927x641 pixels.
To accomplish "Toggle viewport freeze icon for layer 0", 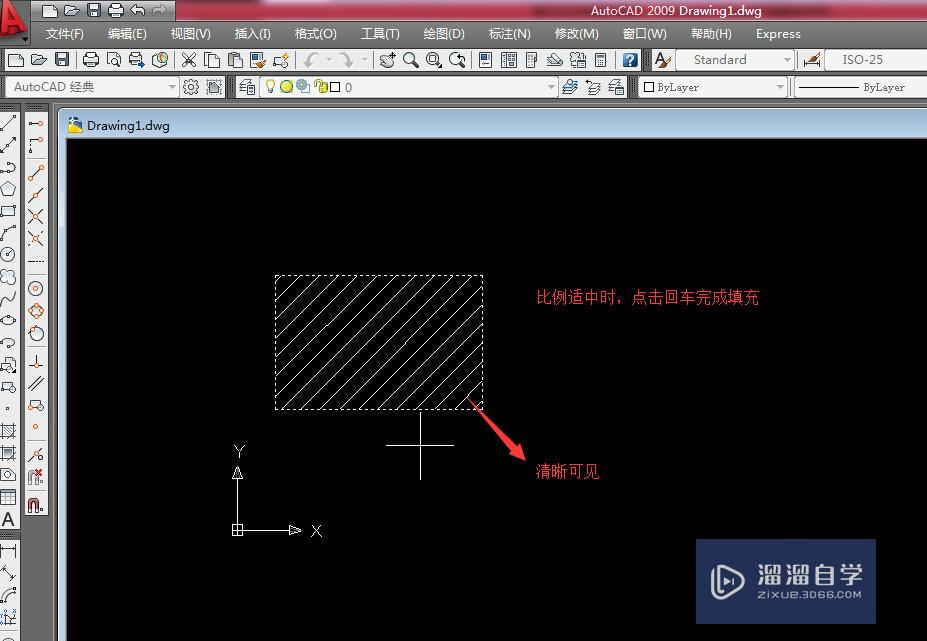I will pyautogui.click(x=303, y=86).
